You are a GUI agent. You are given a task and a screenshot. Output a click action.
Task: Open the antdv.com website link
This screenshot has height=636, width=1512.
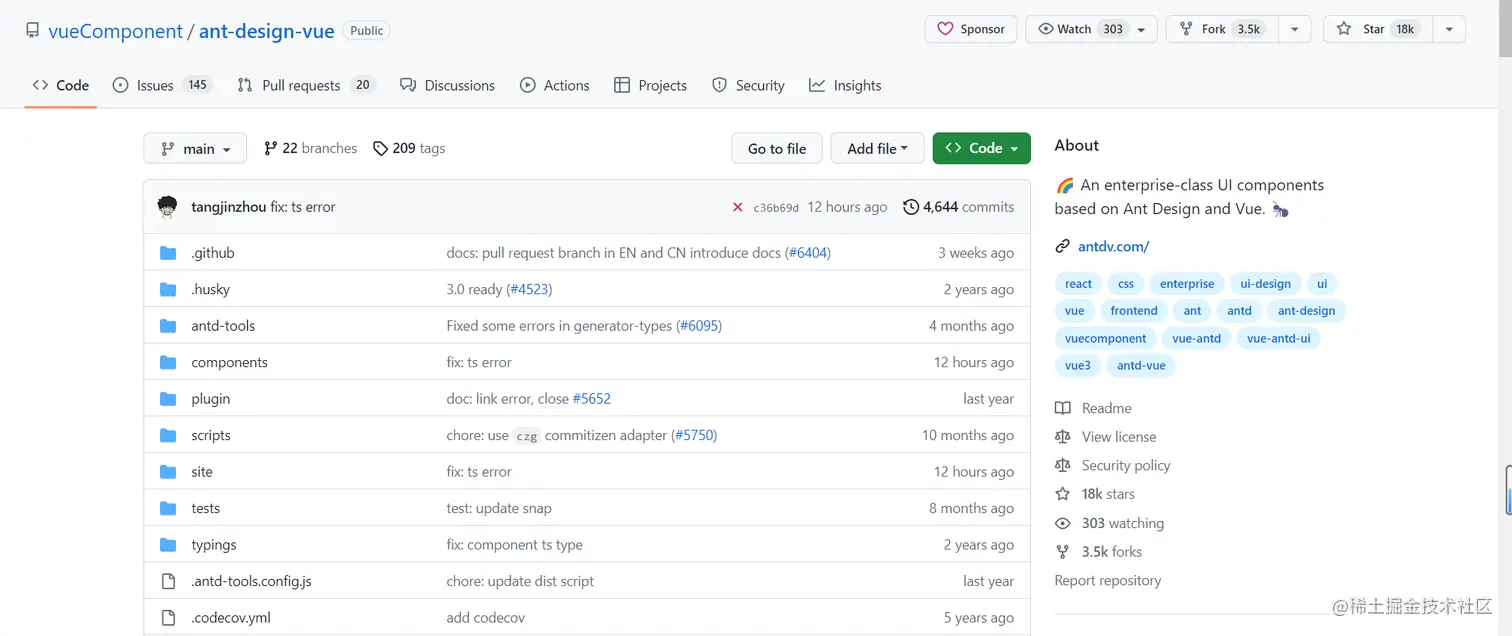(x=1113, y=246)
